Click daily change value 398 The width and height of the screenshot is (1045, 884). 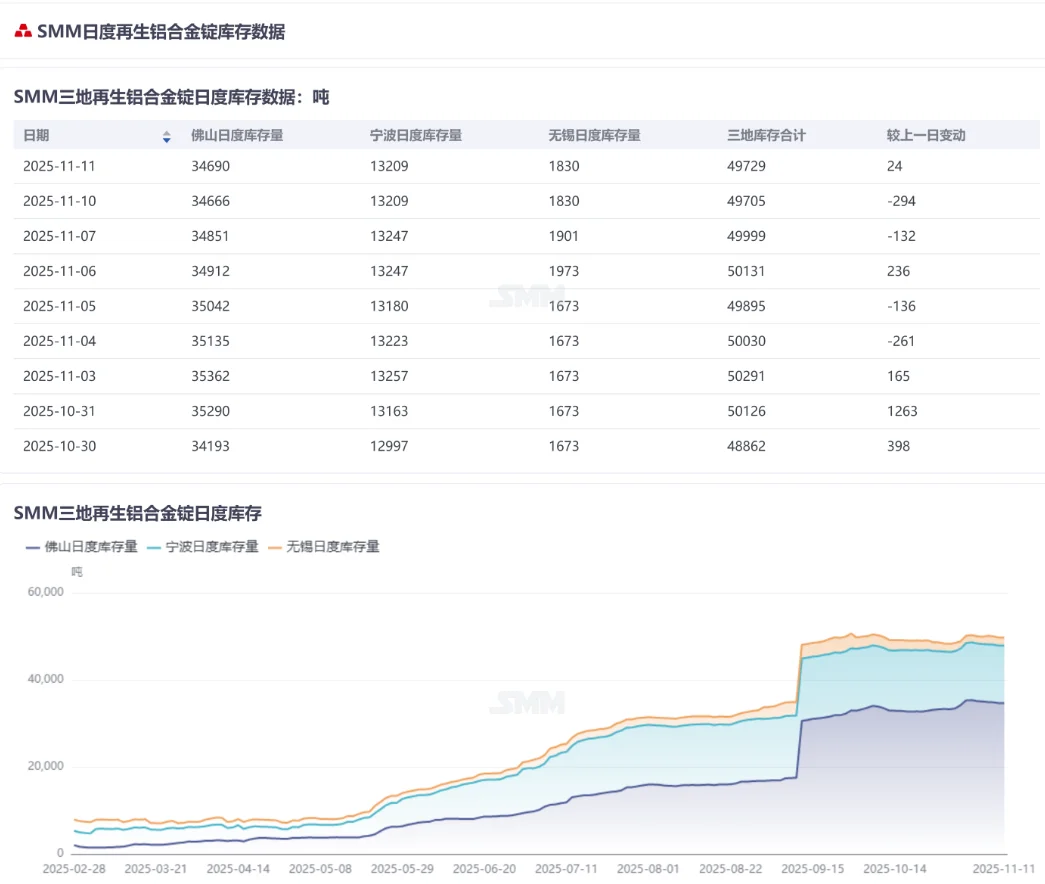pos(898,446)
